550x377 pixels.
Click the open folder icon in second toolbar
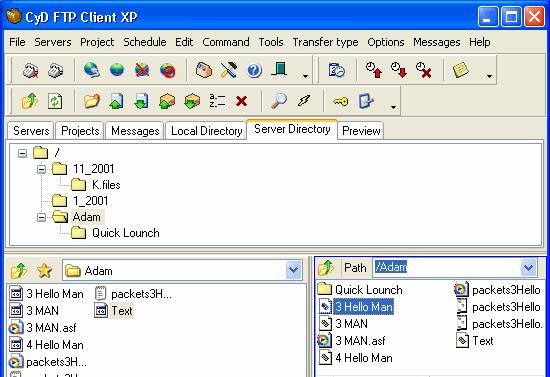(92, 101)
